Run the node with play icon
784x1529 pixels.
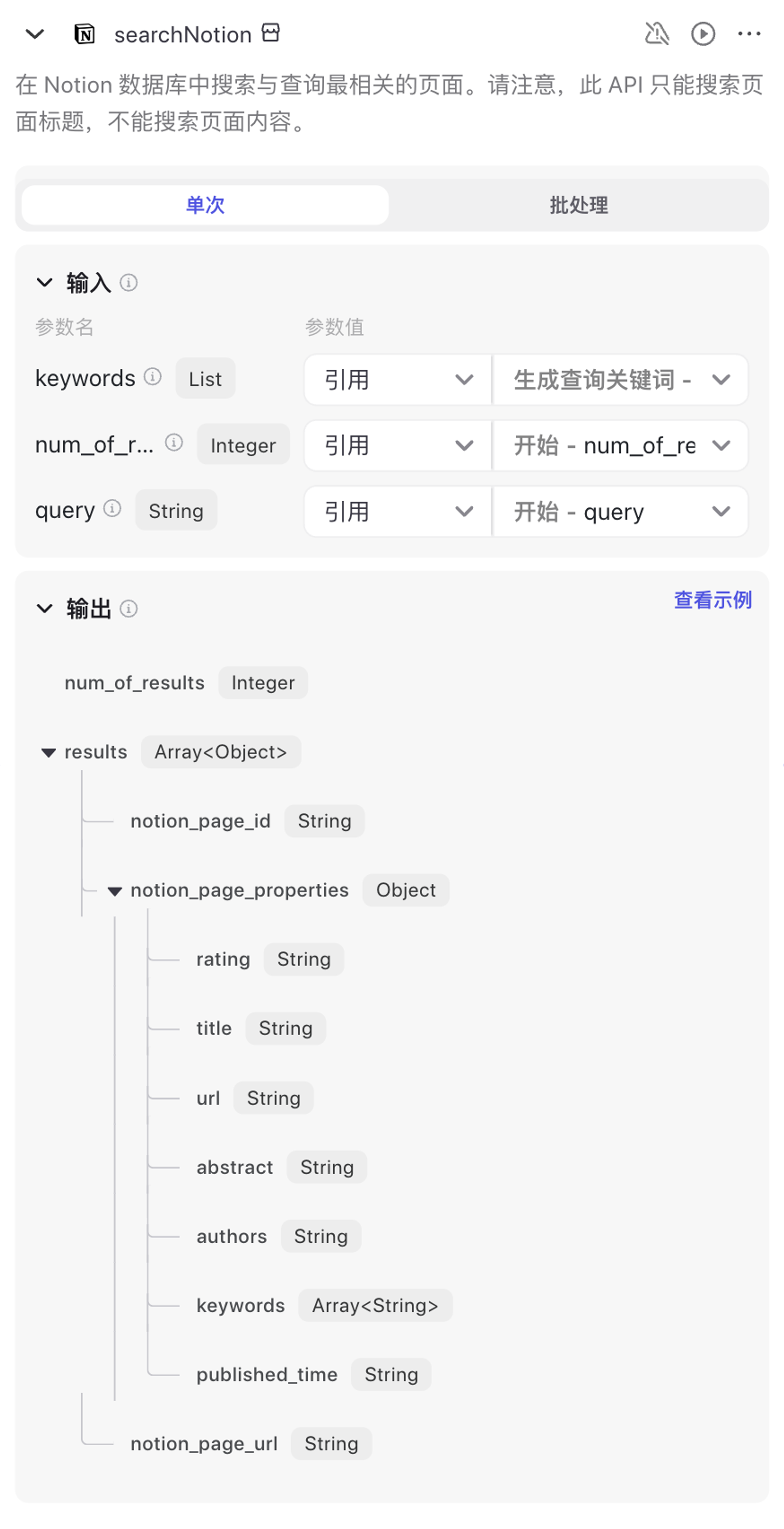703,34
